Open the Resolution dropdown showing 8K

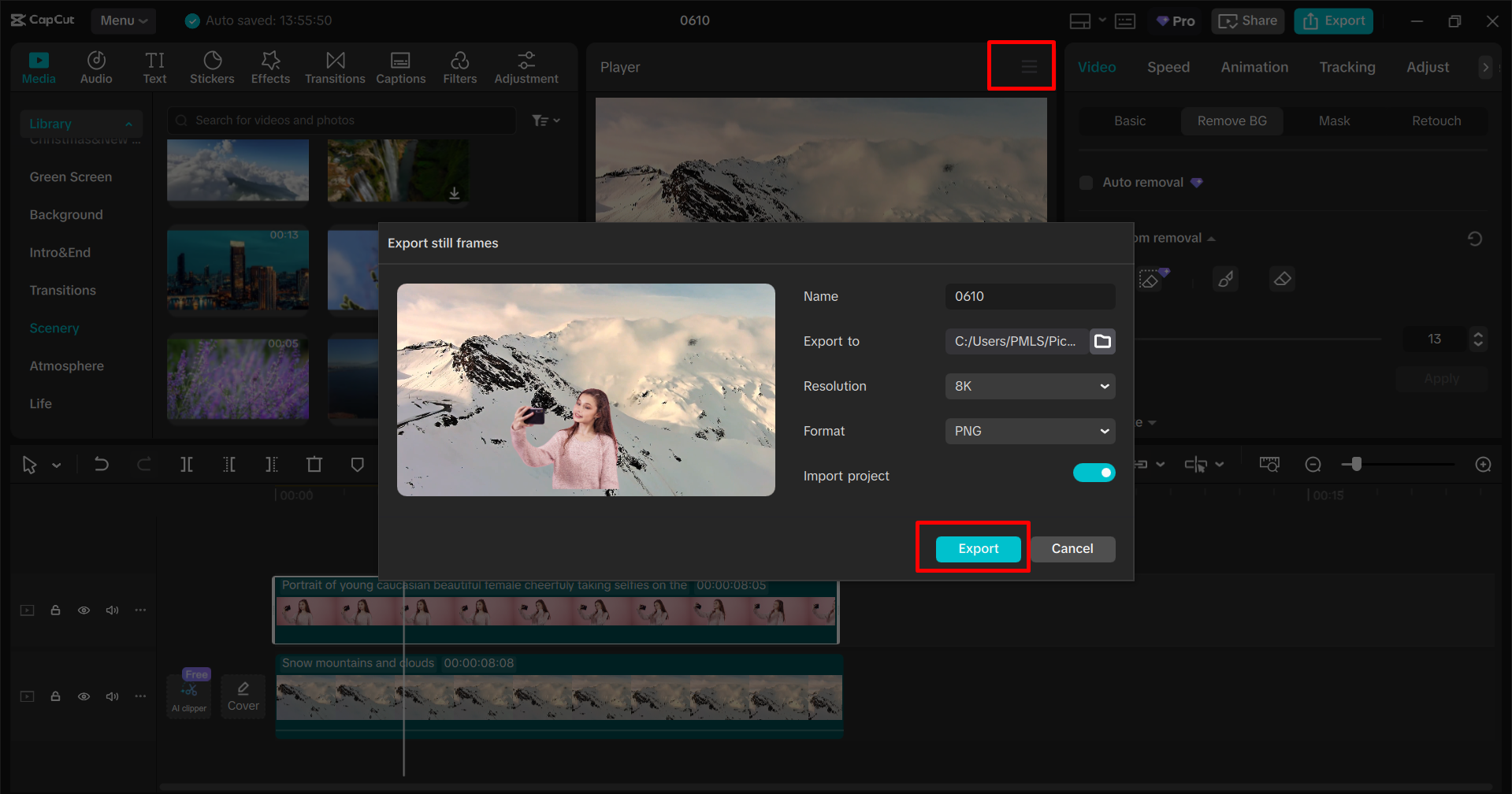click(1030, 386)
